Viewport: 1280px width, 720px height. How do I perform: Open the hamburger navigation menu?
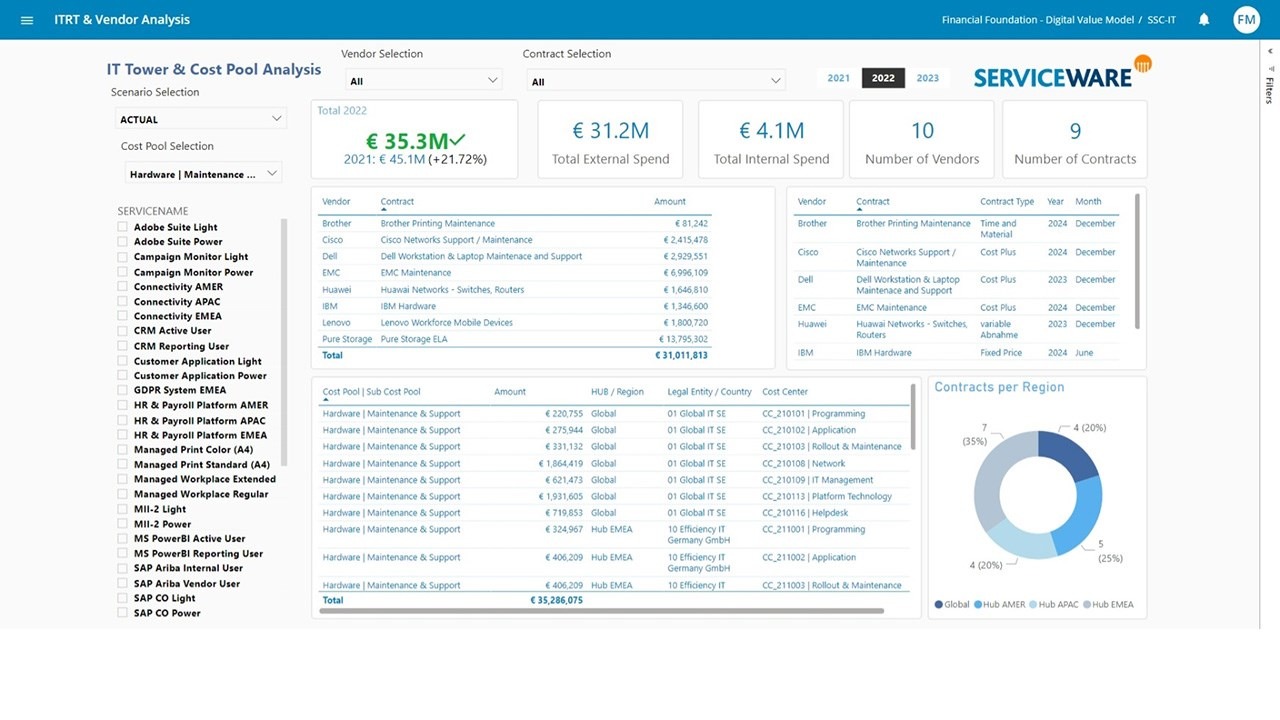27,20
